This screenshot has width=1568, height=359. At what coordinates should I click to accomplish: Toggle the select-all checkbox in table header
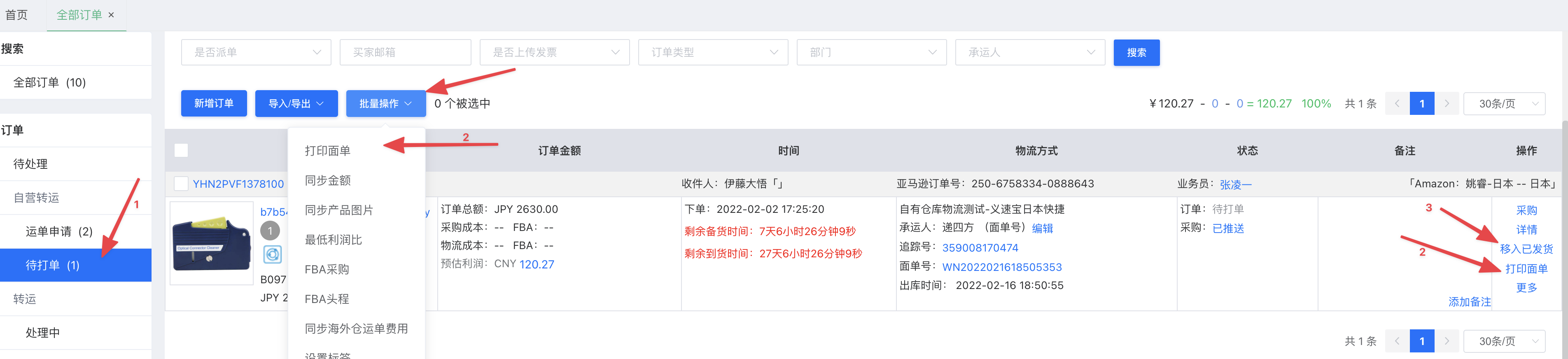pyautogui.click(x=182, y=150)
